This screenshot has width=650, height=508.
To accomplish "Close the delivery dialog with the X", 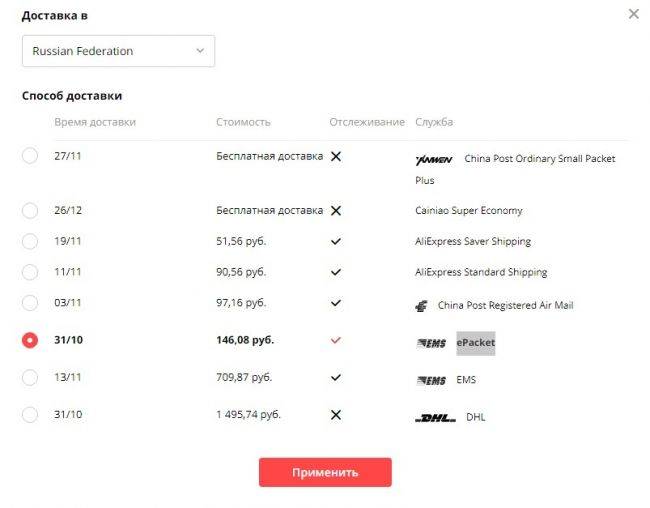I will (634, 14).
